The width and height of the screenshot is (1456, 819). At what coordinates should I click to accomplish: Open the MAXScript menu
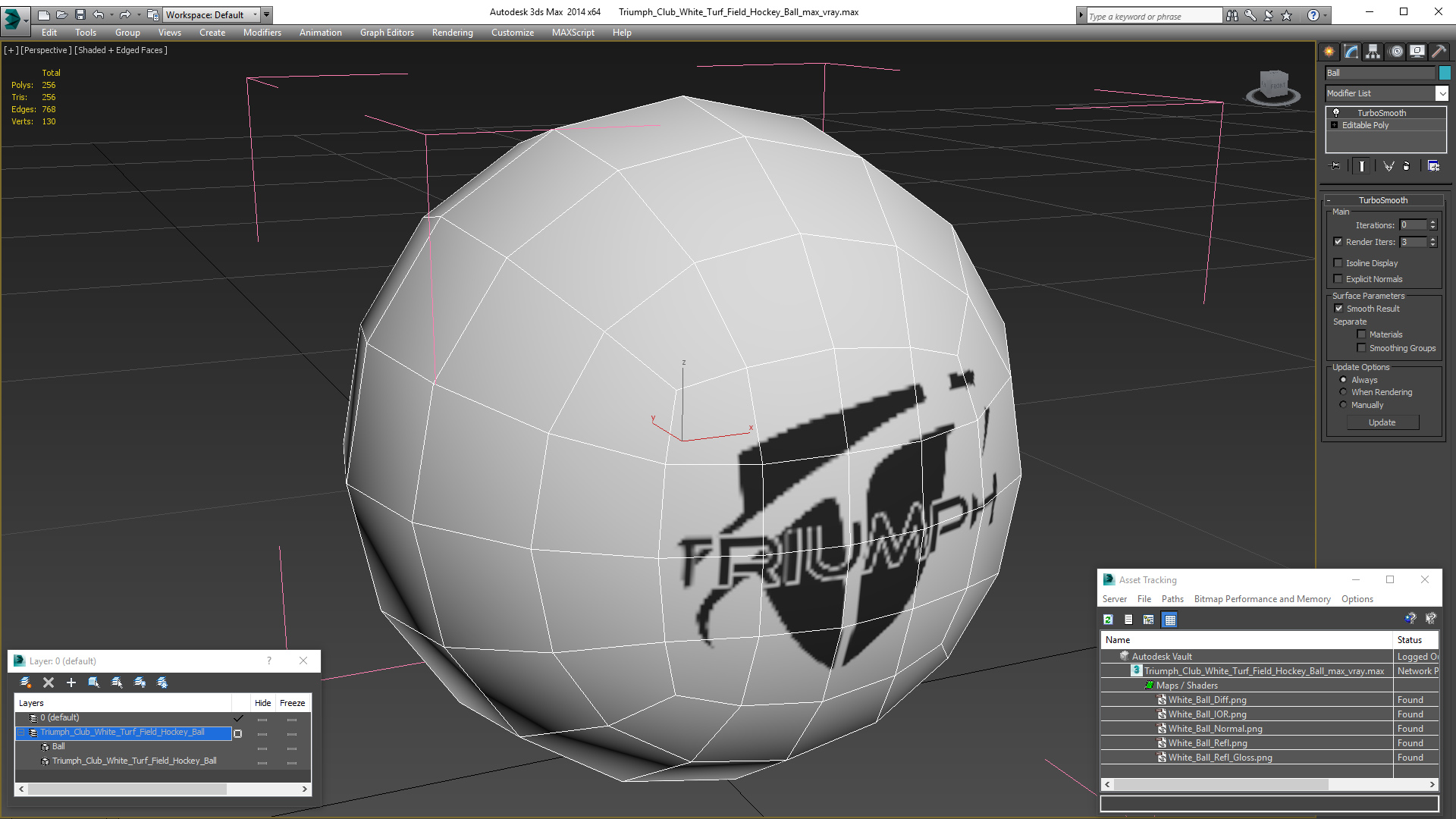tap(573, 33)
